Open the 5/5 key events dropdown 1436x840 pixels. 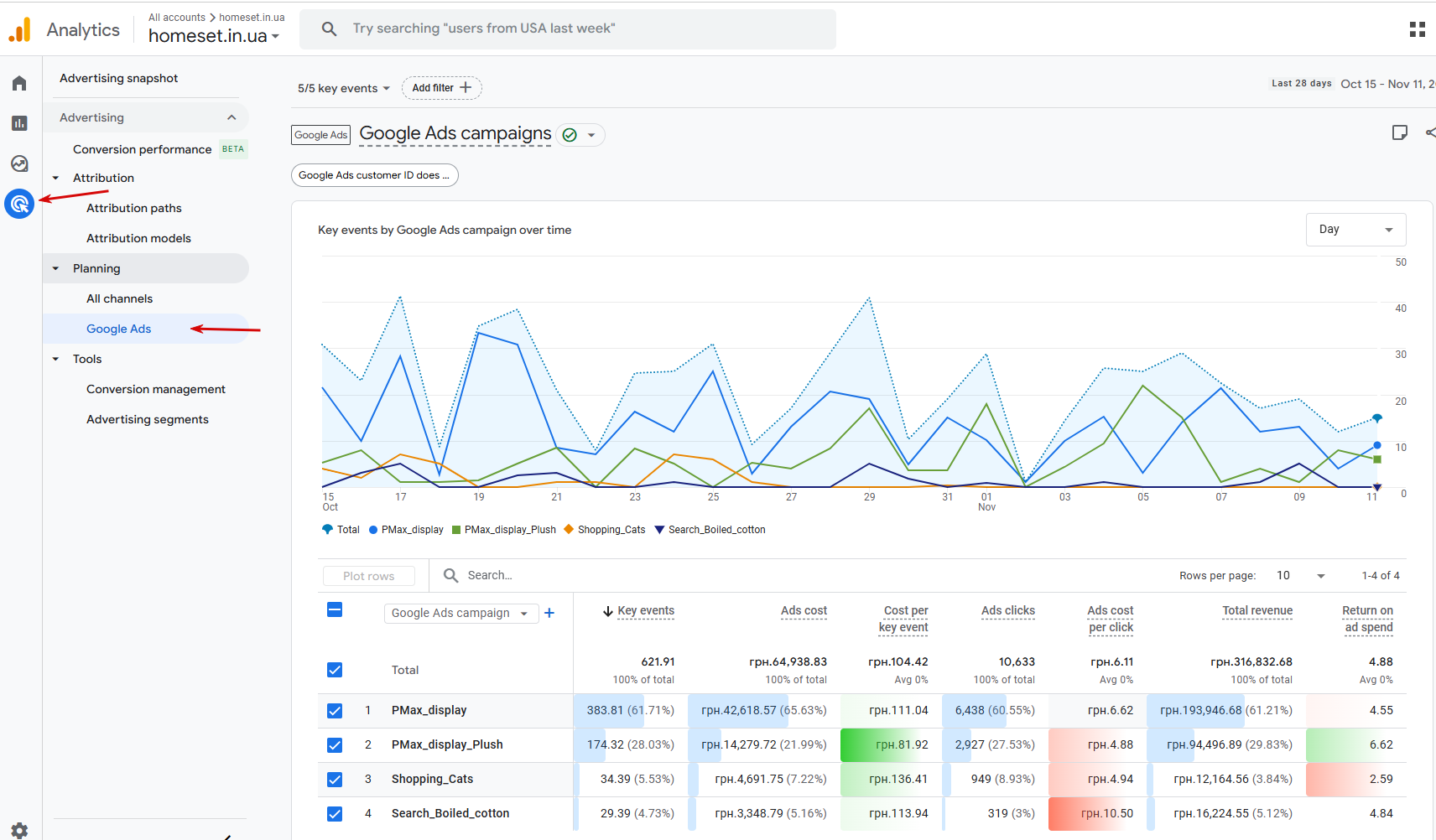pos(344,88)
